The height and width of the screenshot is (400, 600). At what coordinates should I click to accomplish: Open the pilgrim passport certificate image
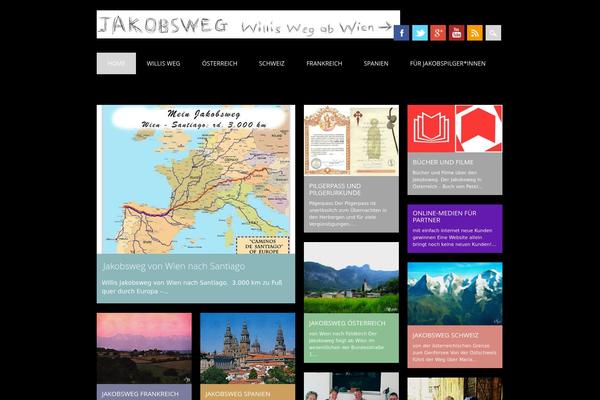tap(351, 140)
